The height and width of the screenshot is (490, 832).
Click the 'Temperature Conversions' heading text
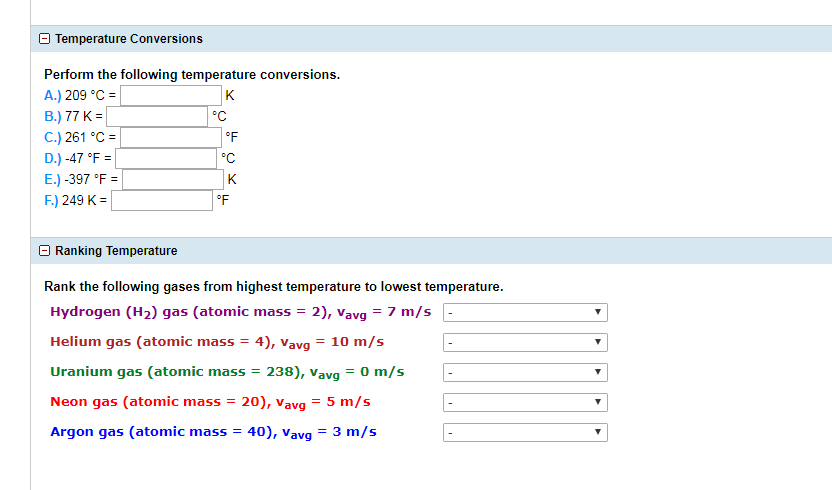click(x=129, y=39)
